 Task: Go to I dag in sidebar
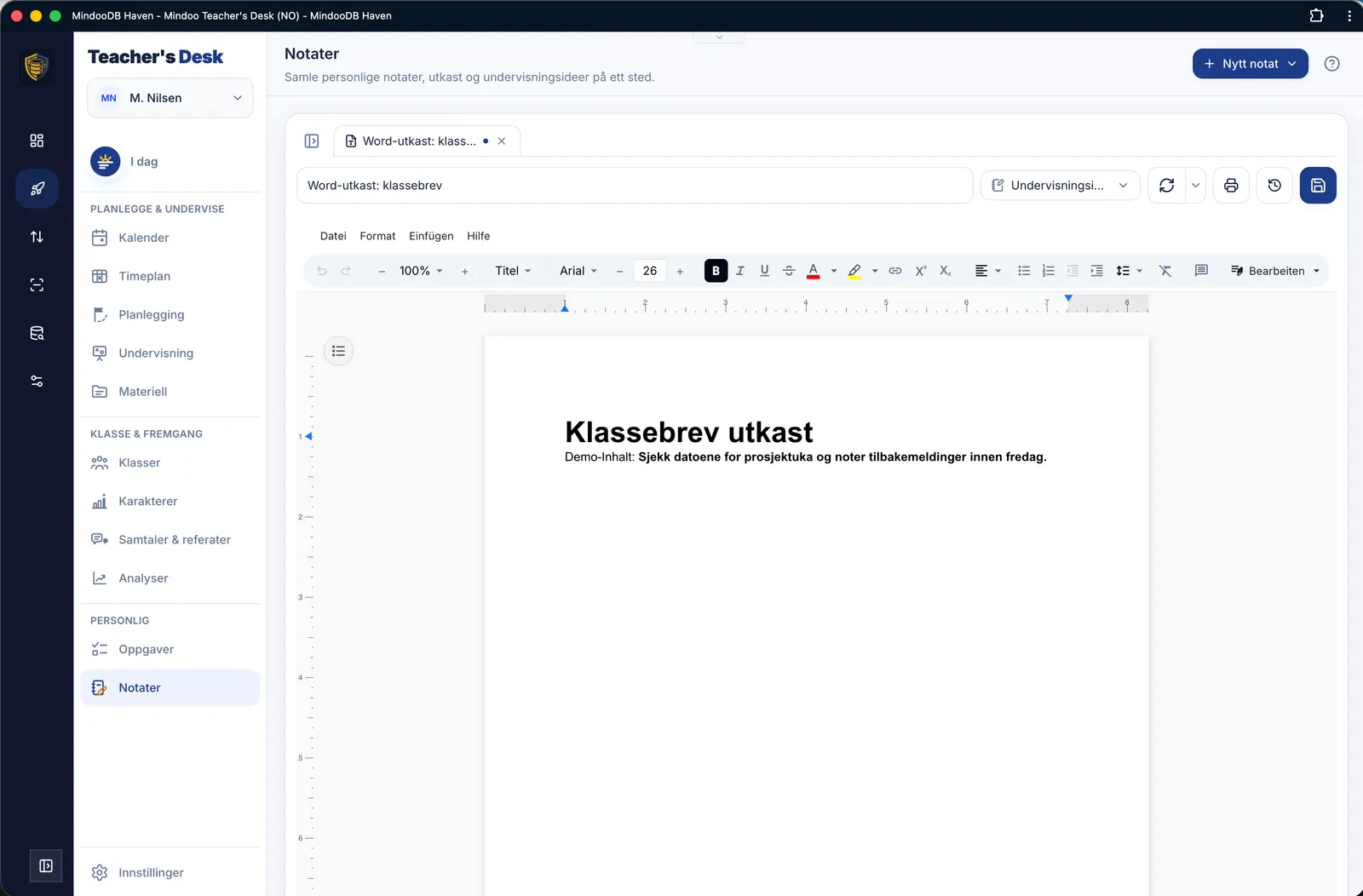[x=170, y=162]
